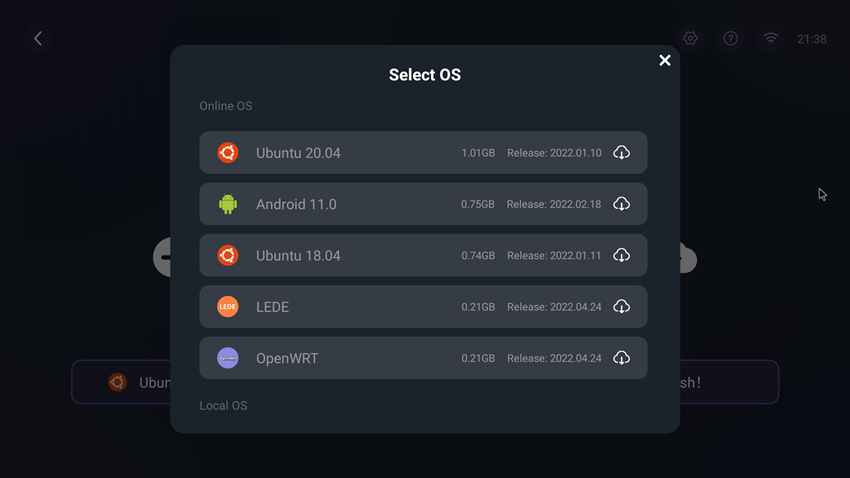Image resolution: width=850 pixels, height=478 pixels.
Task: Close the Select OS dialog
Action: tap(665, 60)
